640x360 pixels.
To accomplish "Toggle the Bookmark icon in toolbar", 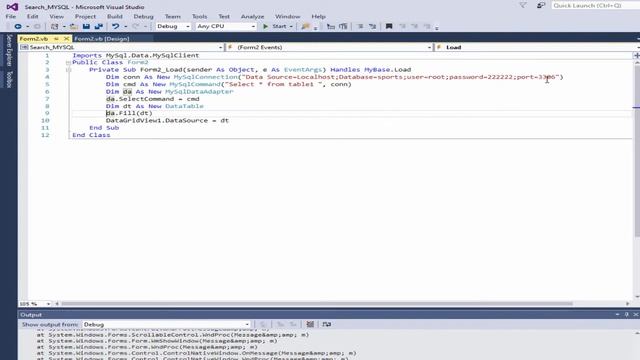I will [389, 27].
